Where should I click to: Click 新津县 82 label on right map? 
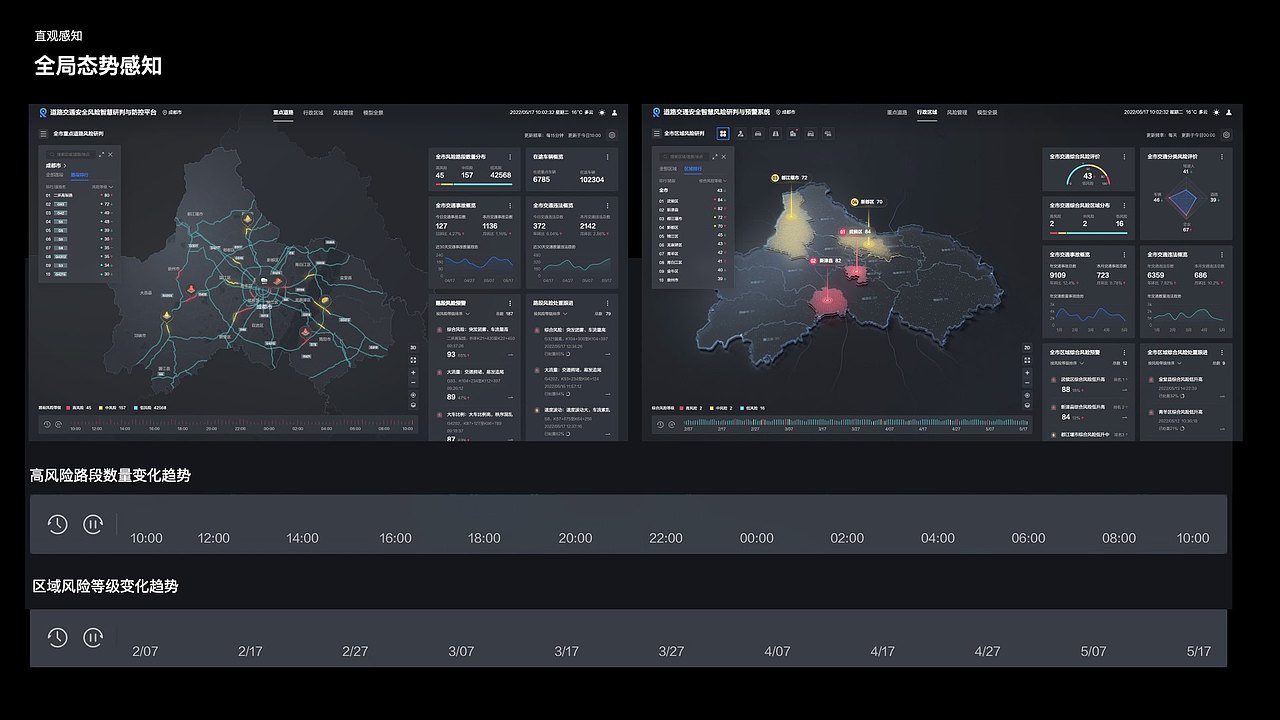coord(825,260)
